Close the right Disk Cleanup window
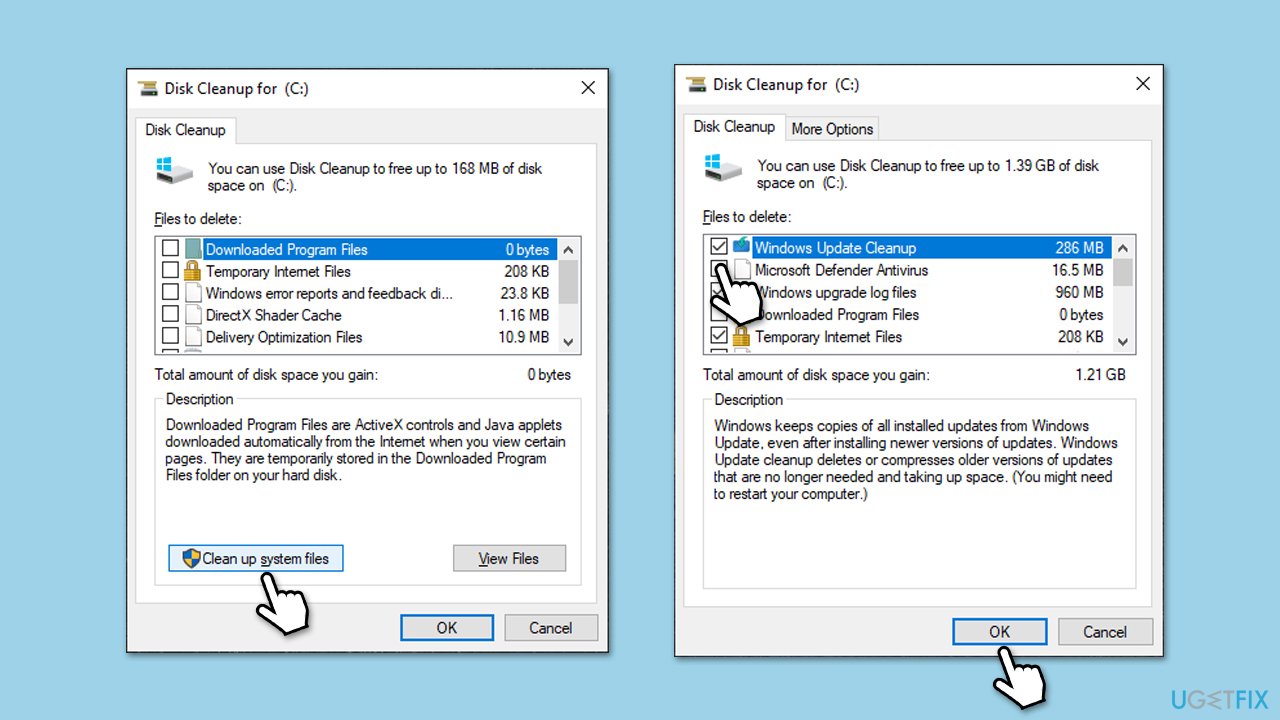 [x=1143, y=85]
